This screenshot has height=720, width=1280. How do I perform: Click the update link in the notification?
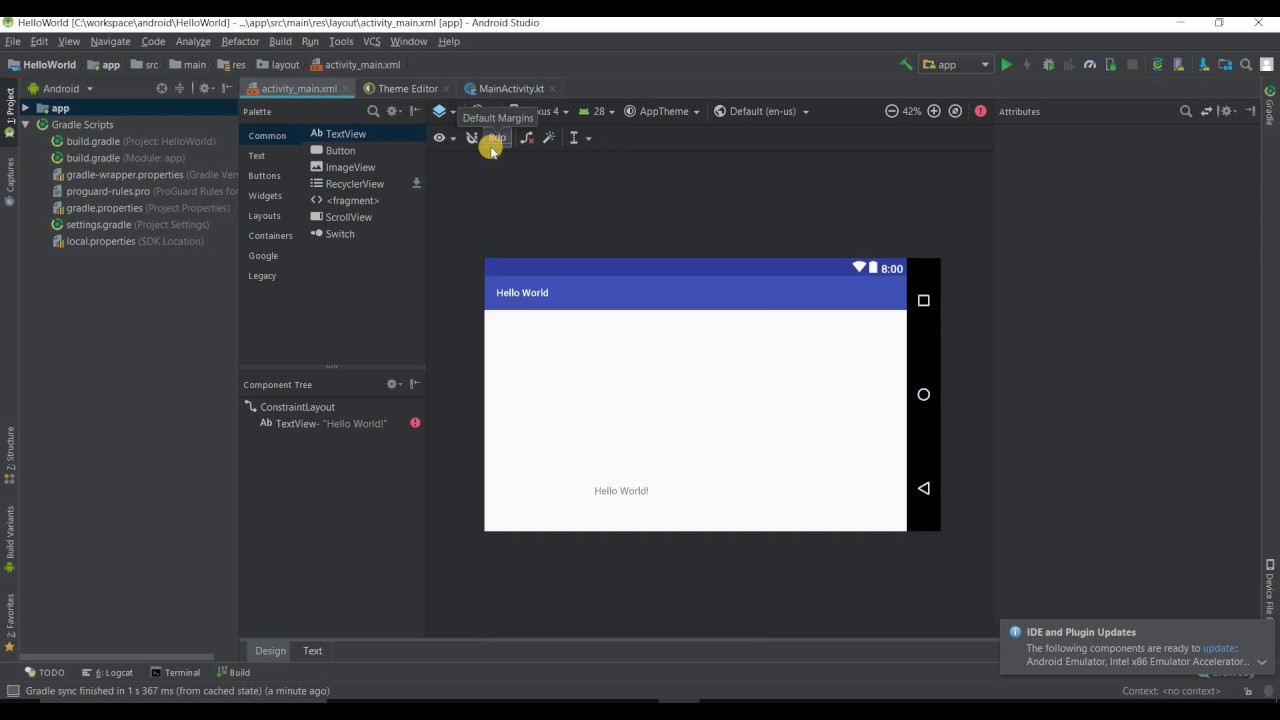1219,648
